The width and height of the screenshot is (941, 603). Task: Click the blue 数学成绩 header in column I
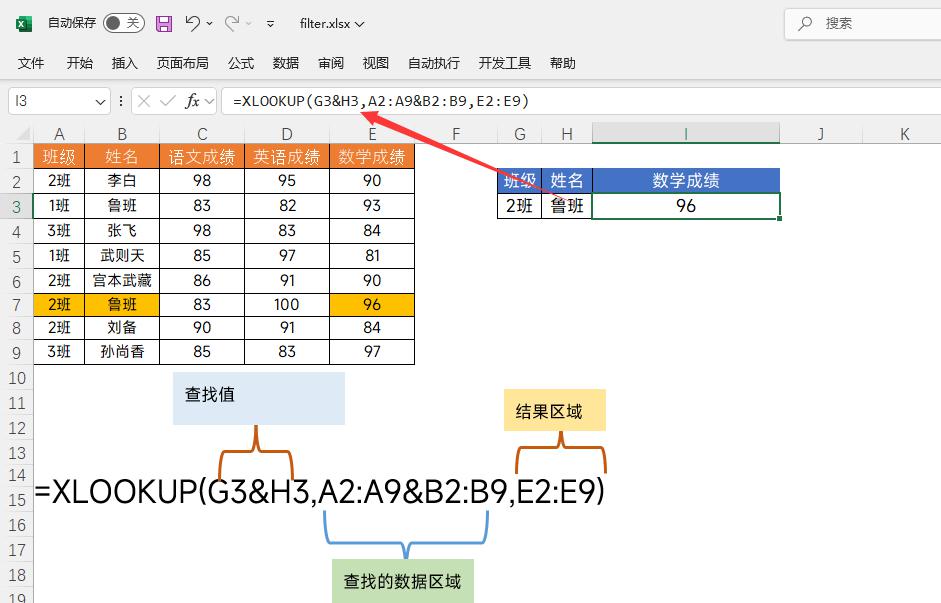(686, 181)
